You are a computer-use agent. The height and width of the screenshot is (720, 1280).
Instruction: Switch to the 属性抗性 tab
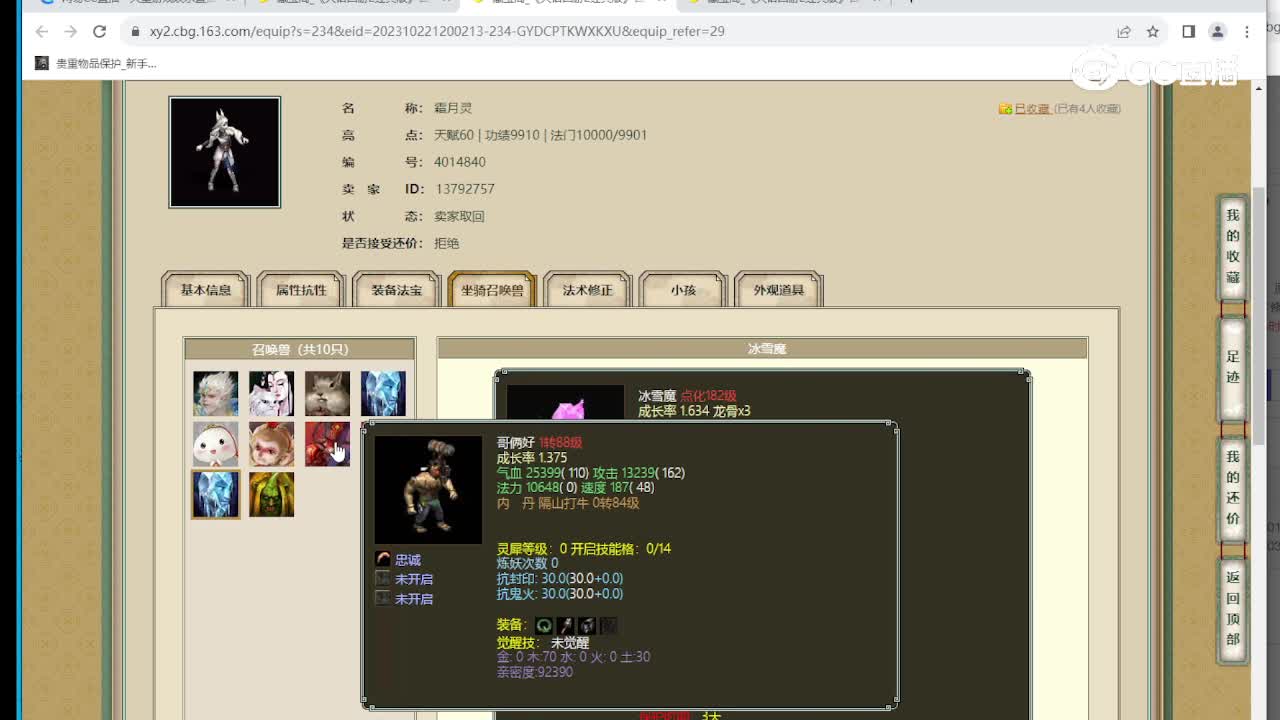coord(301,290)
